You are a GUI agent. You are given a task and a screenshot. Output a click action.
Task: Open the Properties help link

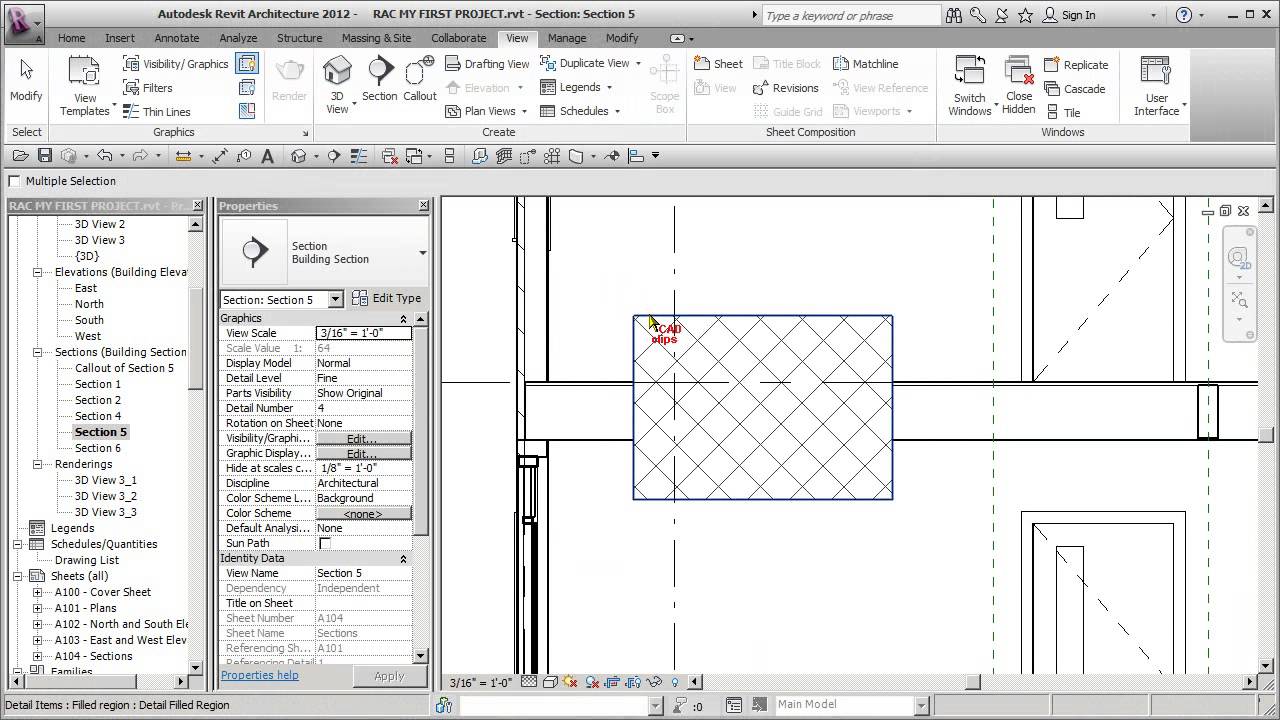(x=259, y=675)
